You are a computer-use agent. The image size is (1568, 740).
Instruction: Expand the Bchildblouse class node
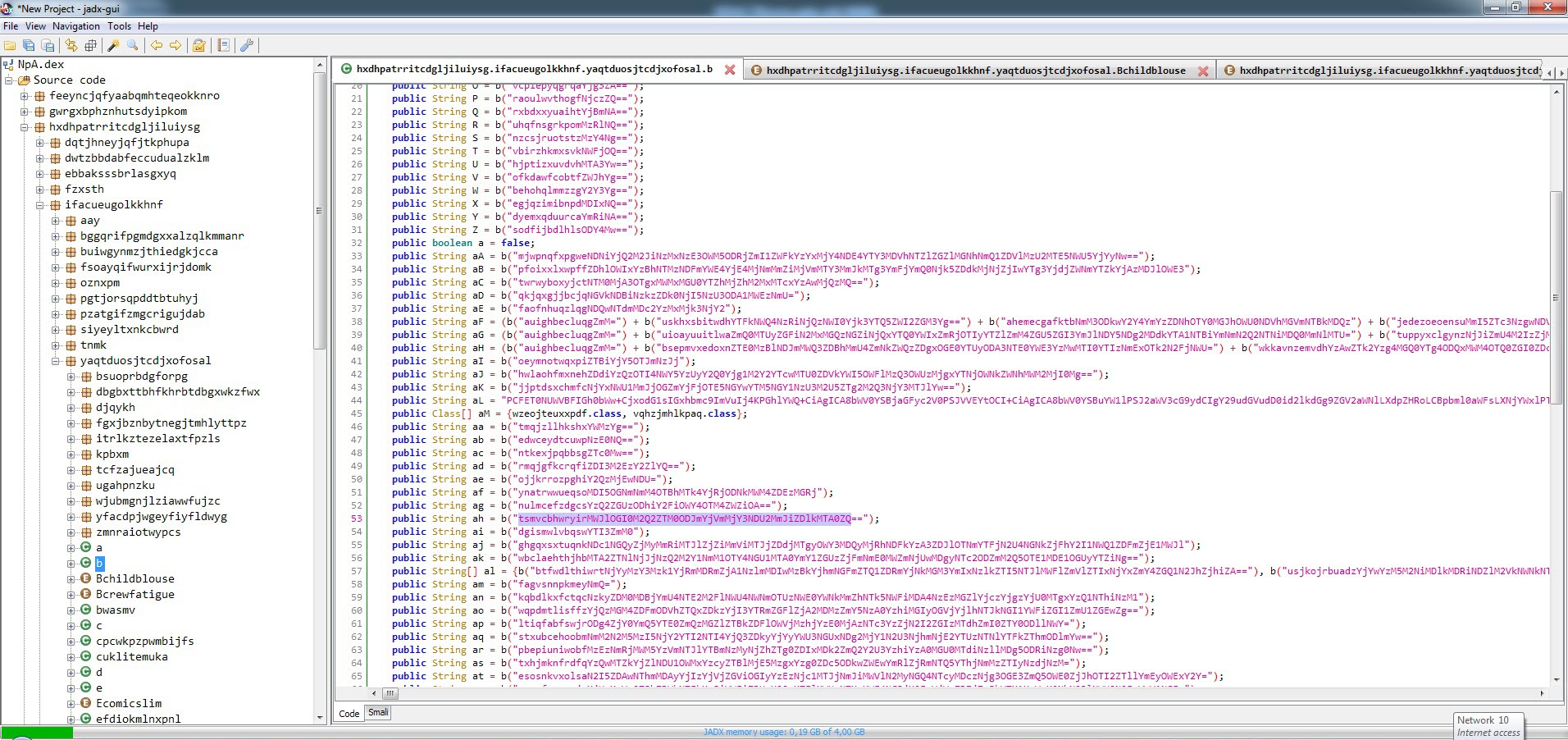pyautogui.click(x=71, y=579)
